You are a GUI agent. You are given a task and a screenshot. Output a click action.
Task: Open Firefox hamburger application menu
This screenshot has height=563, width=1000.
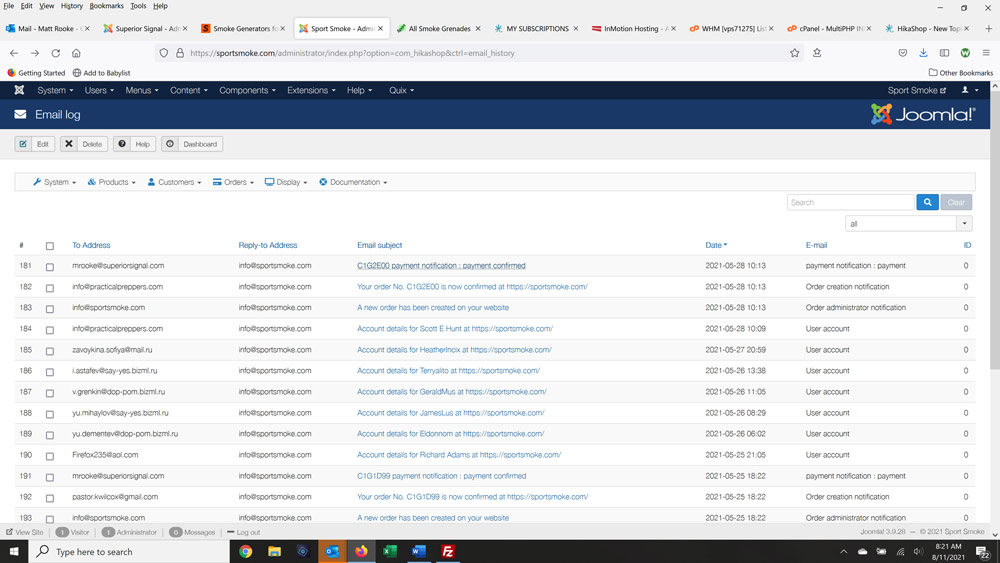pyautogui.click(x=986, y=53)
